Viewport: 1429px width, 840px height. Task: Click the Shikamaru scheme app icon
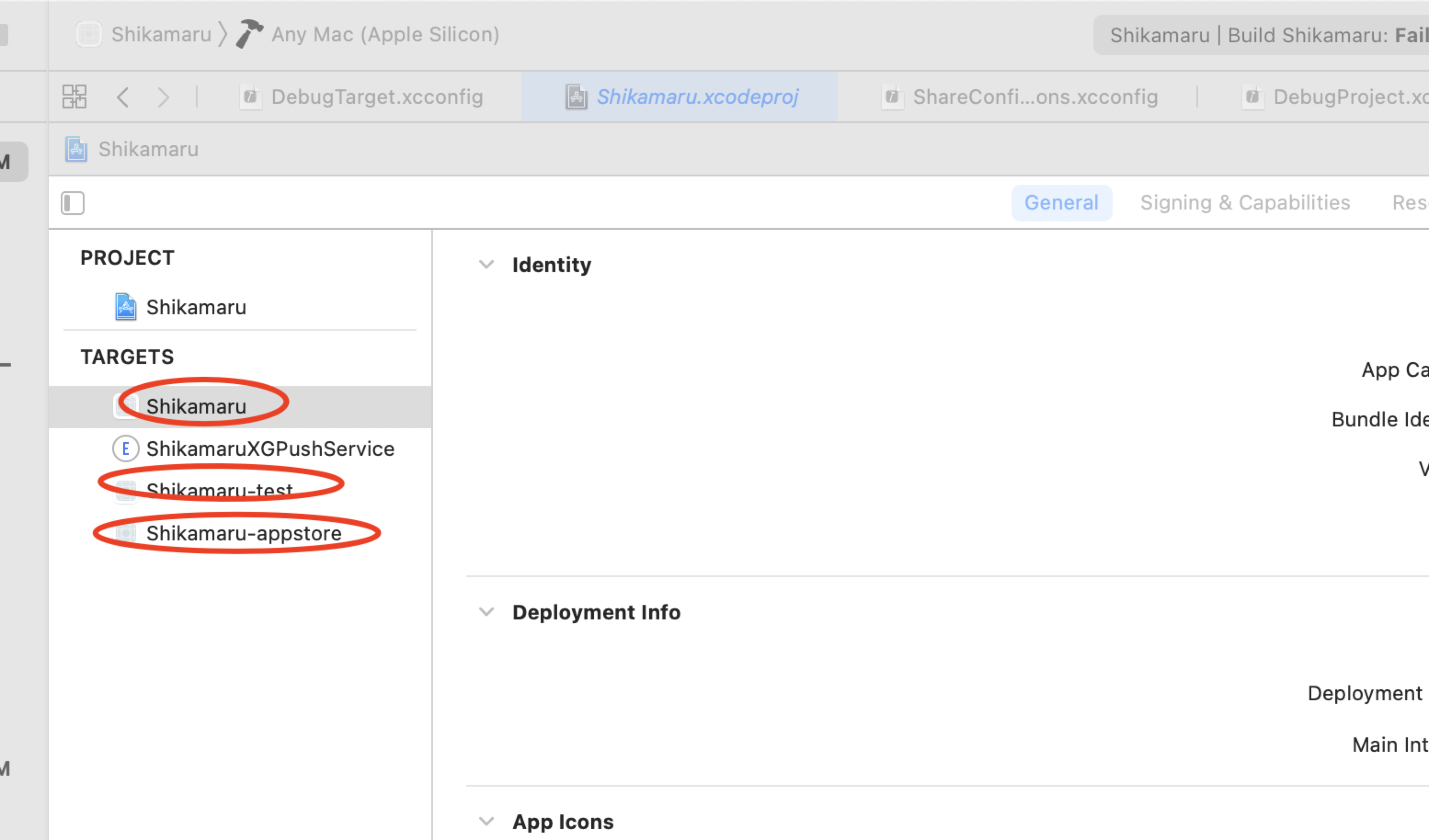point(89,34)
